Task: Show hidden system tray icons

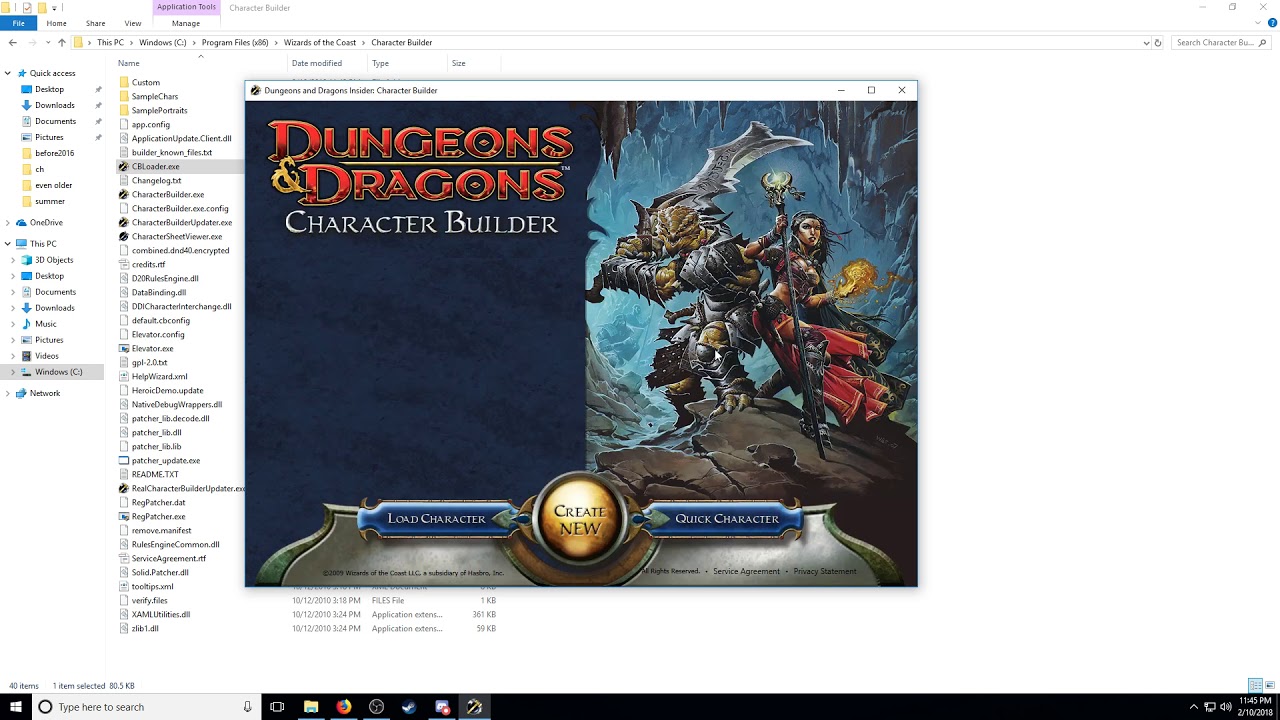Action: point(1193,707)
